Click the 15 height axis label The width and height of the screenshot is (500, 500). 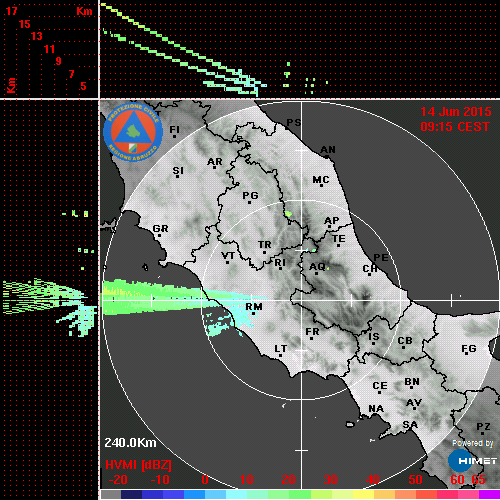(x=25, y=24)
